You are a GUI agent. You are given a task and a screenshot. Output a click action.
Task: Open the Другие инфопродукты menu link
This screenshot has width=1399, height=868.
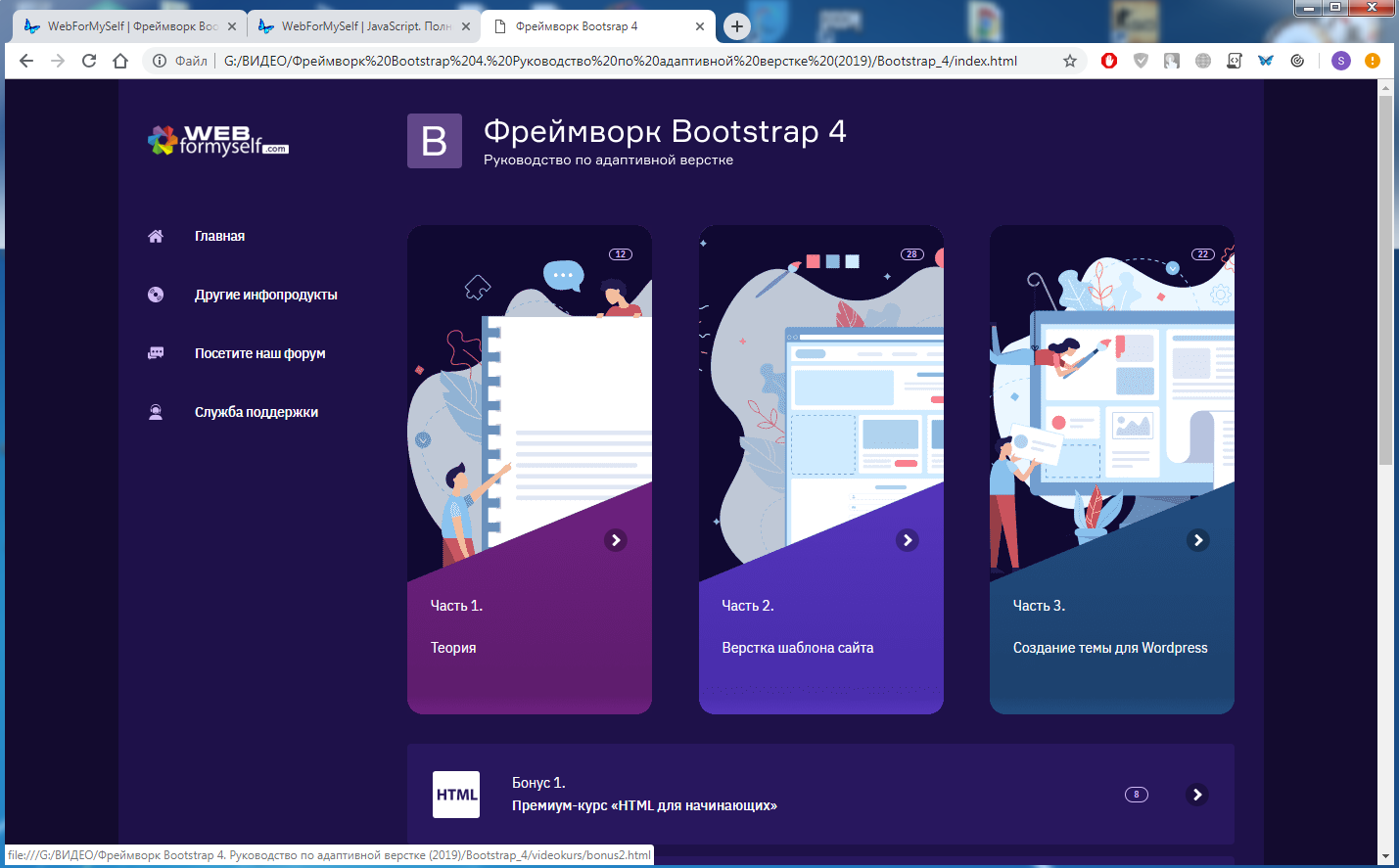coord(265,295)
